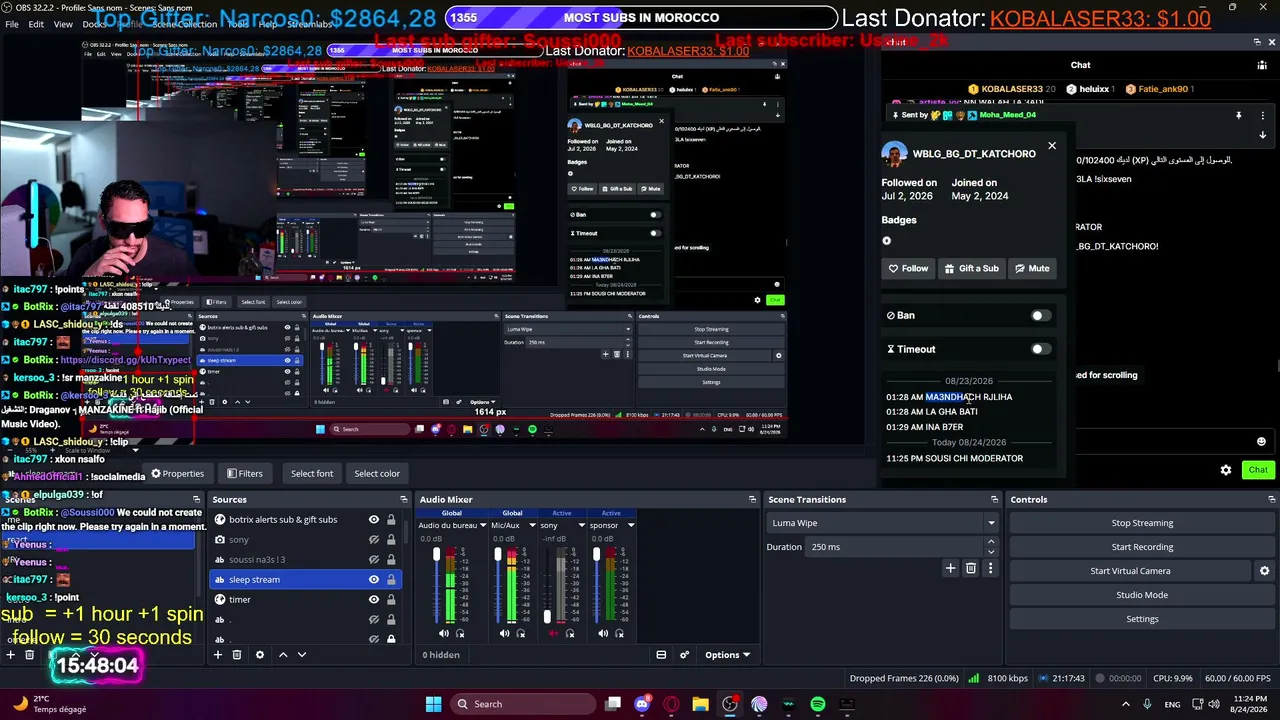The image size is (1280, 720).
Task: Expand Audio du bureau channel dropdown
Action: coord(485,525)
